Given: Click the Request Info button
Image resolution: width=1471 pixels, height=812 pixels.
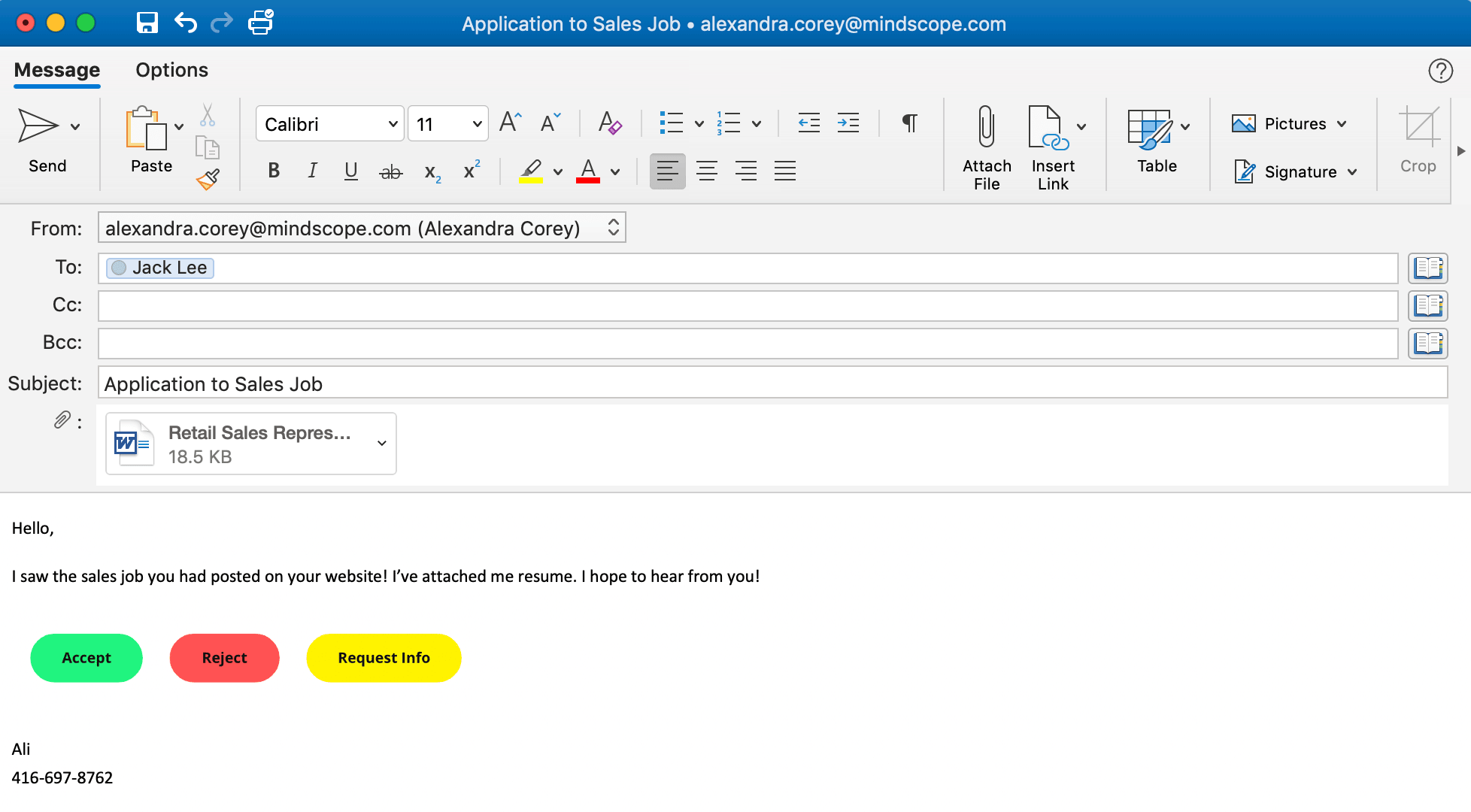Looking at the screenshot, I should (x=384, y=658).
